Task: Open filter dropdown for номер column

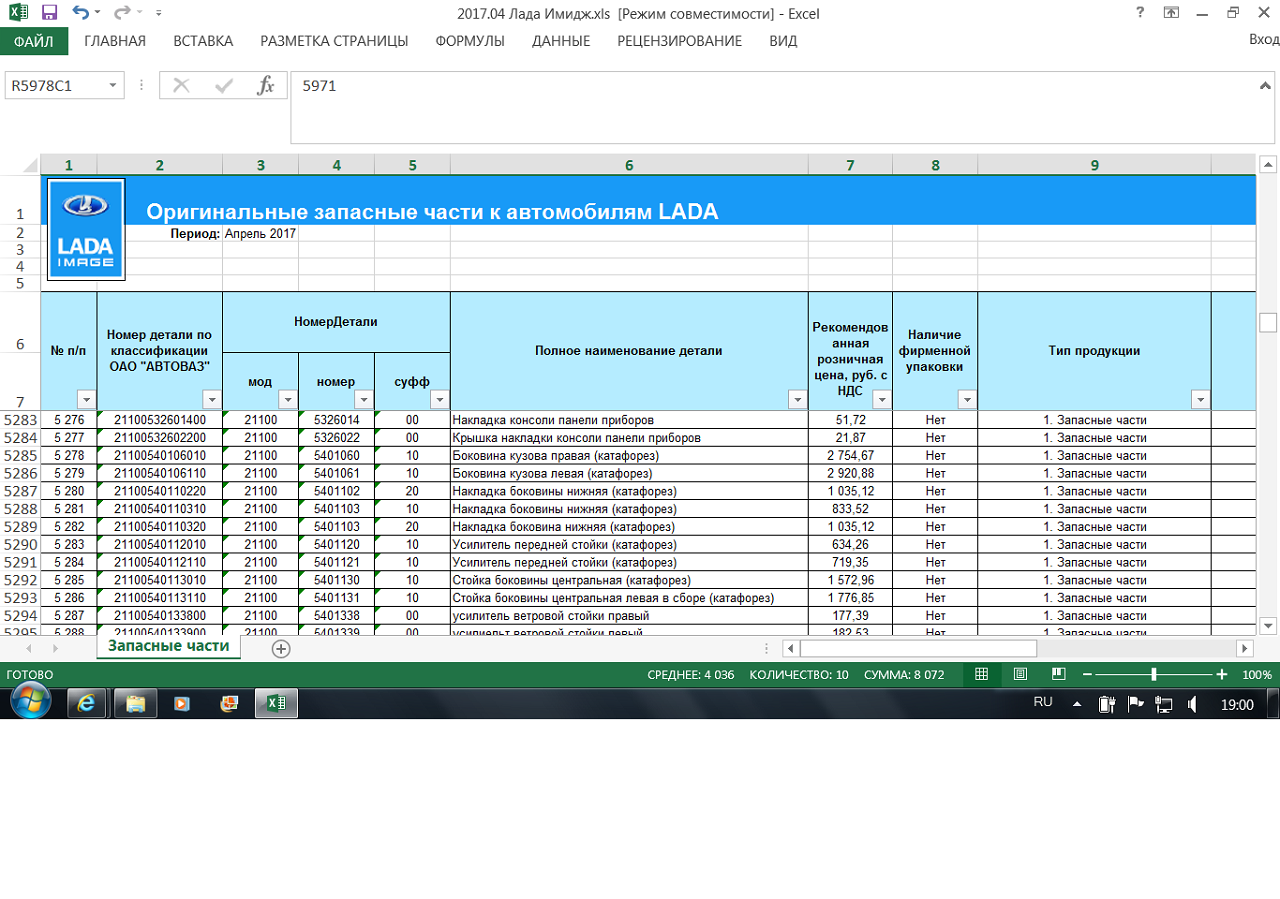Action: coord(364,400)
